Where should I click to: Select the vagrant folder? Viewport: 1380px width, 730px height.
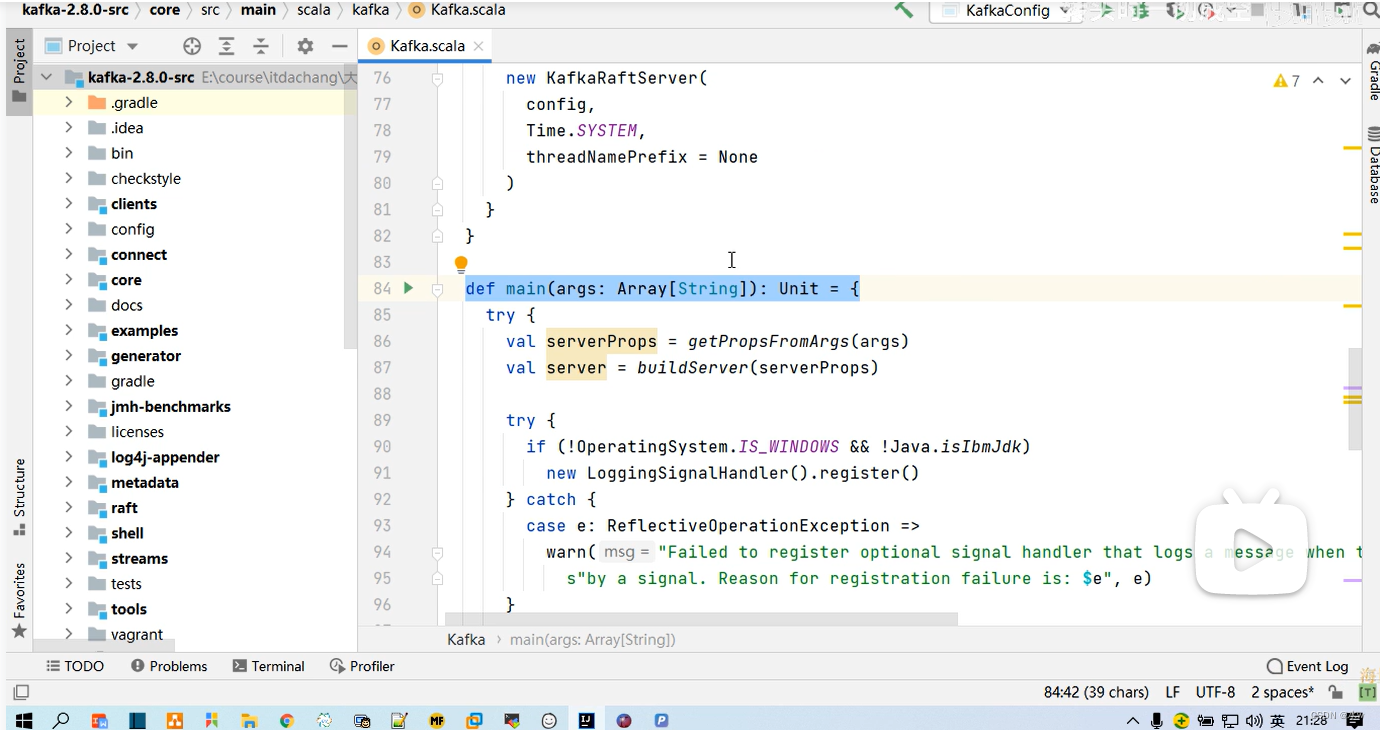click(x=137, y=634)
